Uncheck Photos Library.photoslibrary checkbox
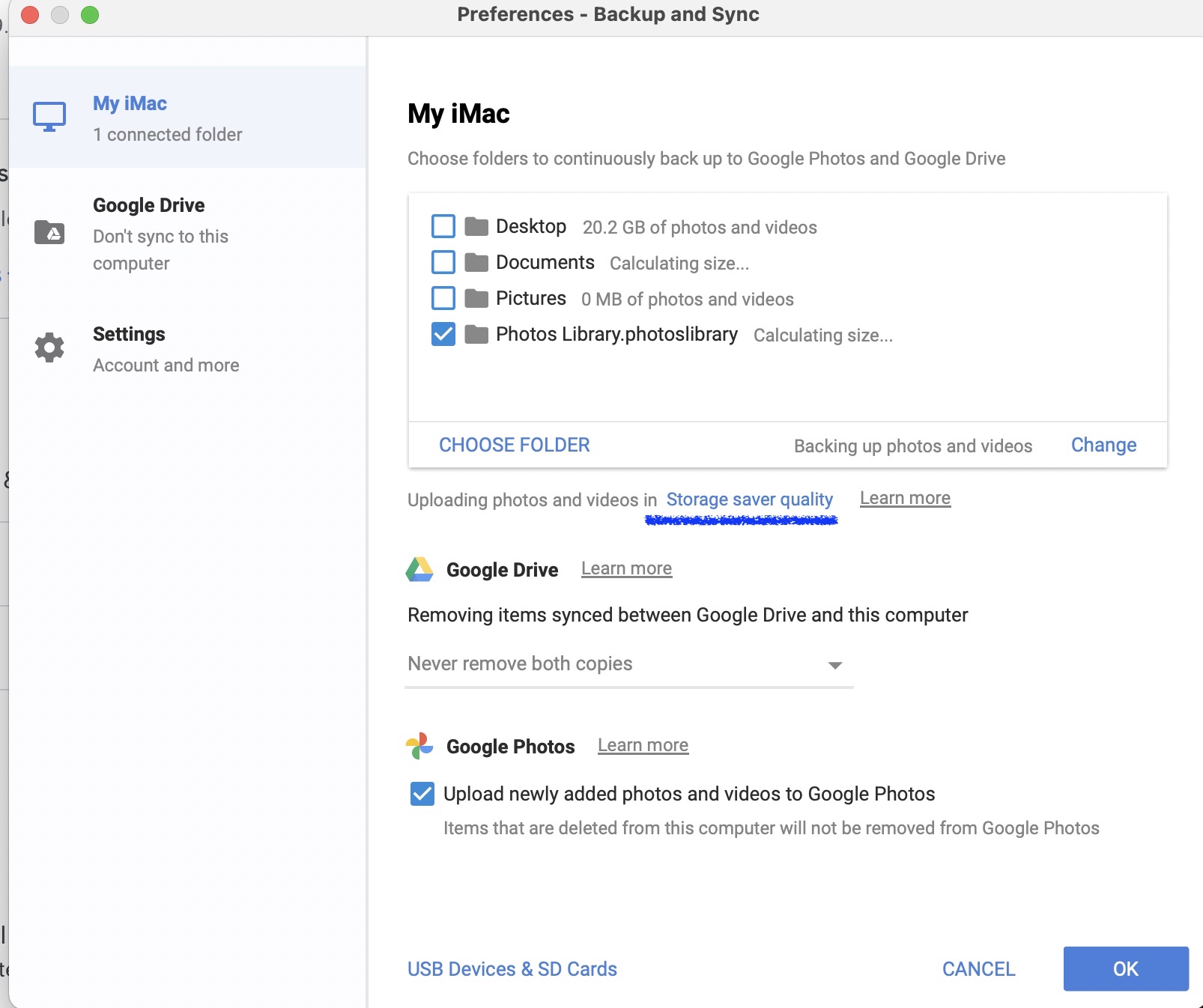The width and height of the screenshot is (1203, 1008). 443,334
